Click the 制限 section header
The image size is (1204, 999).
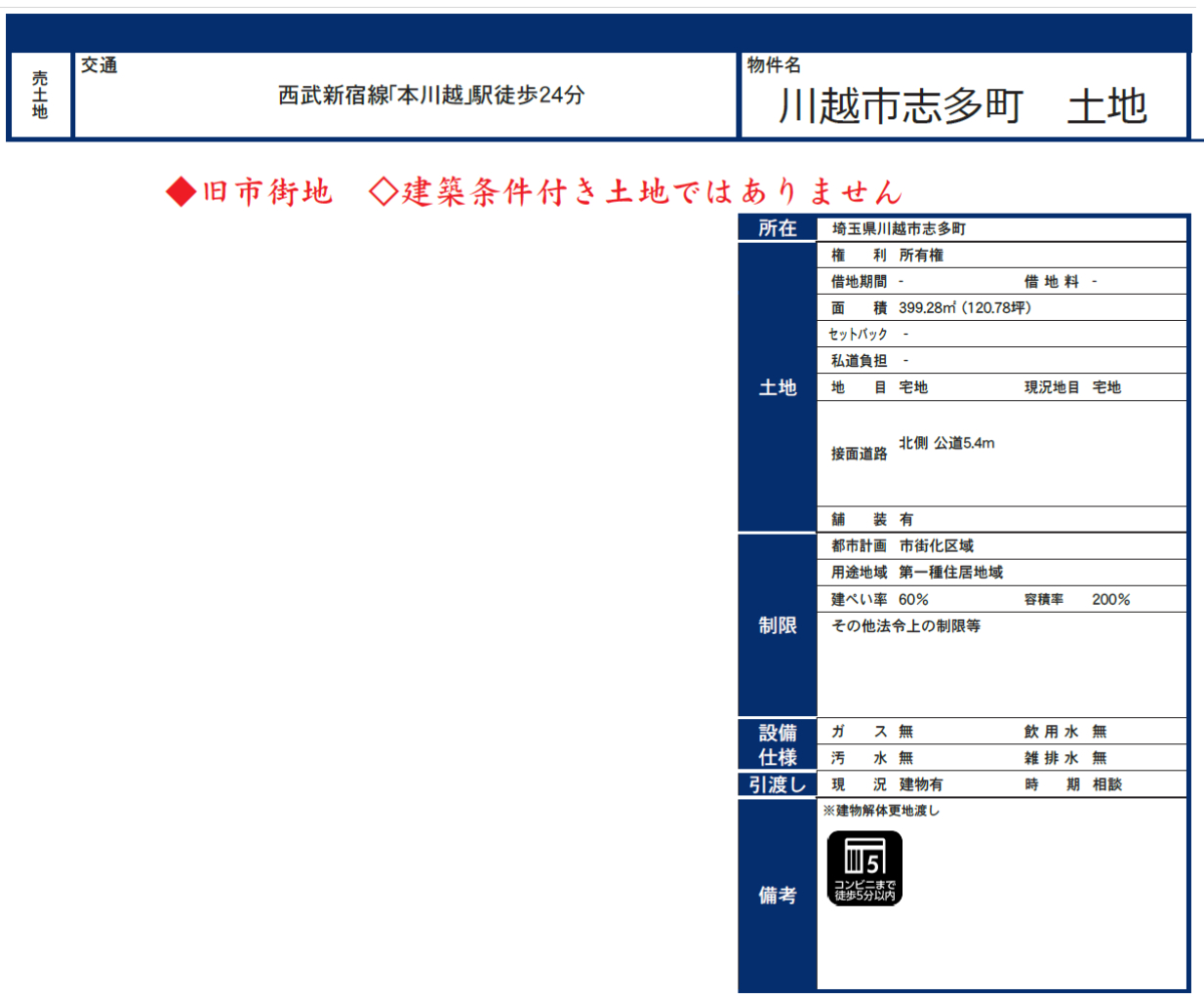pyautogui.click(x=778, y=625)
